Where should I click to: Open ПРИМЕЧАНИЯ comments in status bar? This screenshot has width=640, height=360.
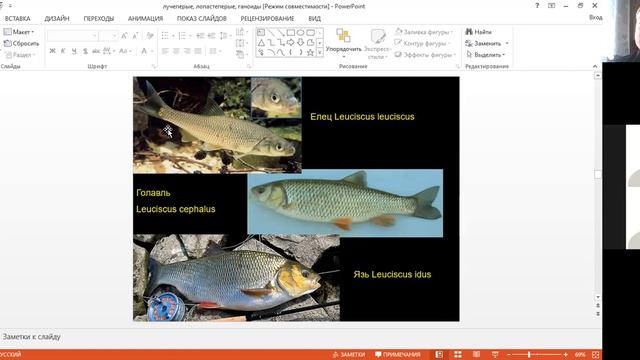pyautogui.click(x=398, y=355)
